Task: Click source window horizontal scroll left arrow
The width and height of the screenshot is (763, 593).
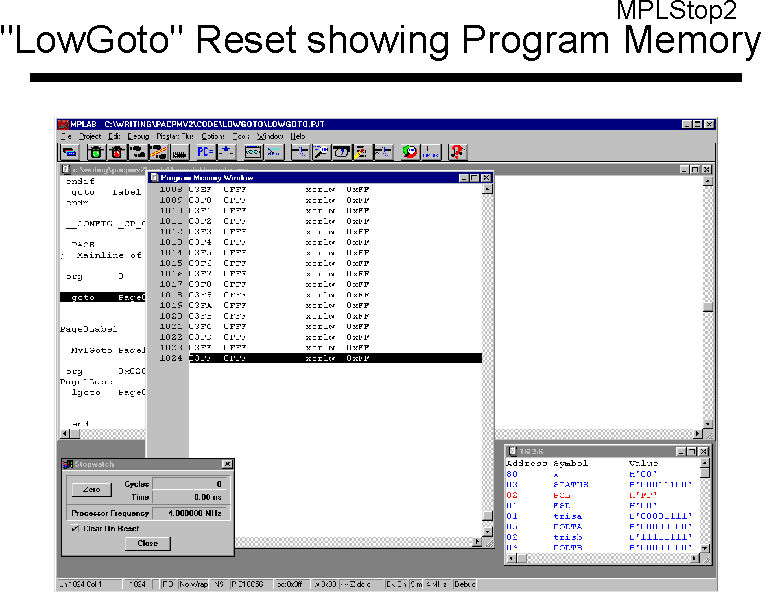Action: click(x=65, y=433)
